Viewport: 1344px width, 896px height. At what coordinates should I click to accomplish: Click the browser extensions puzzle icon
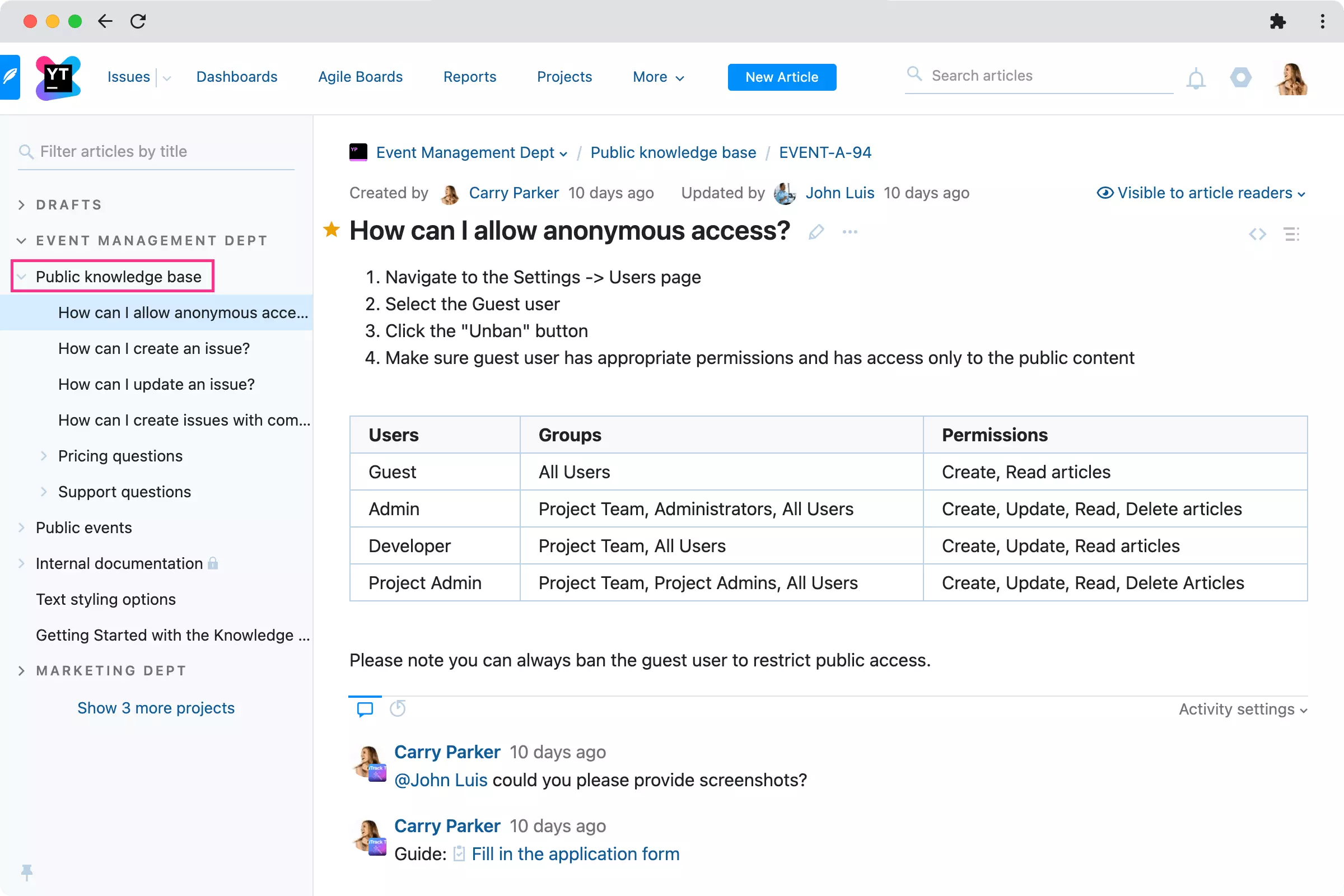(1278, 22)
